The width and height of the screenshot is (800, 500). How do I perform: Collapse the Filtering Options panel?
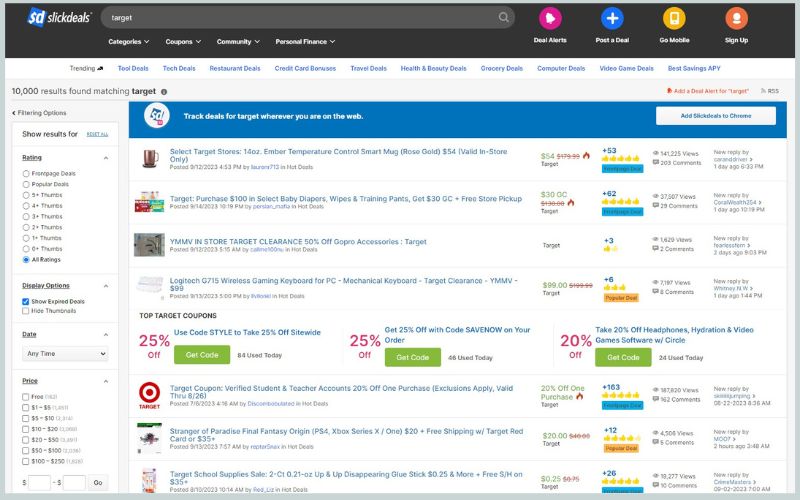[x=39, y=113]
